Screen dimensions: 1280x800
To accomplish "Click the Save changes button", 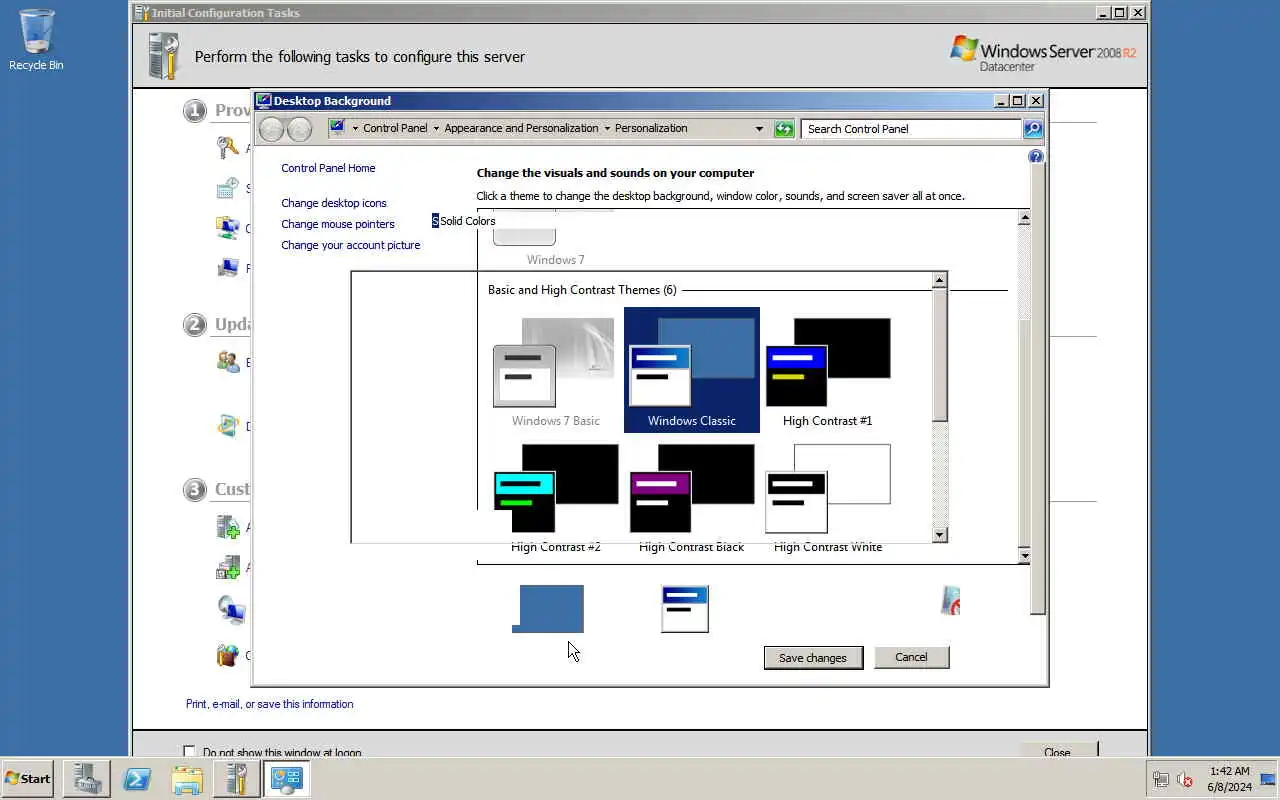I will (813, 657).
